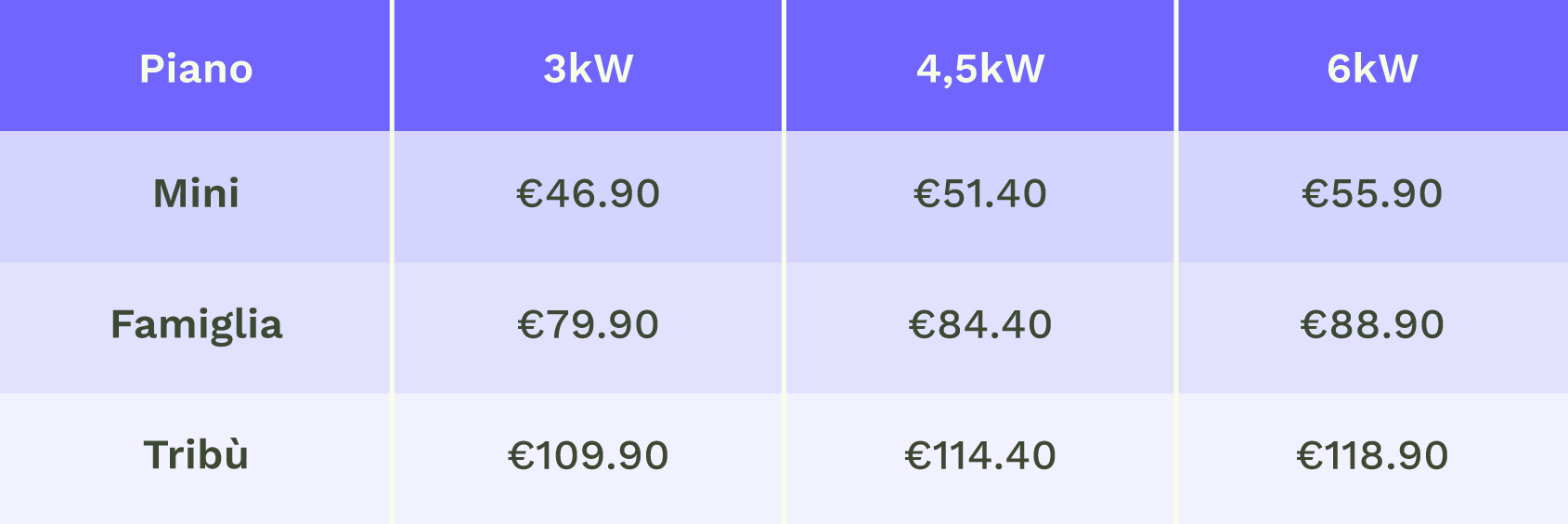1568x524 pixels.
Task: Click the €109.90 Tribù price
Action: [588, 455]
